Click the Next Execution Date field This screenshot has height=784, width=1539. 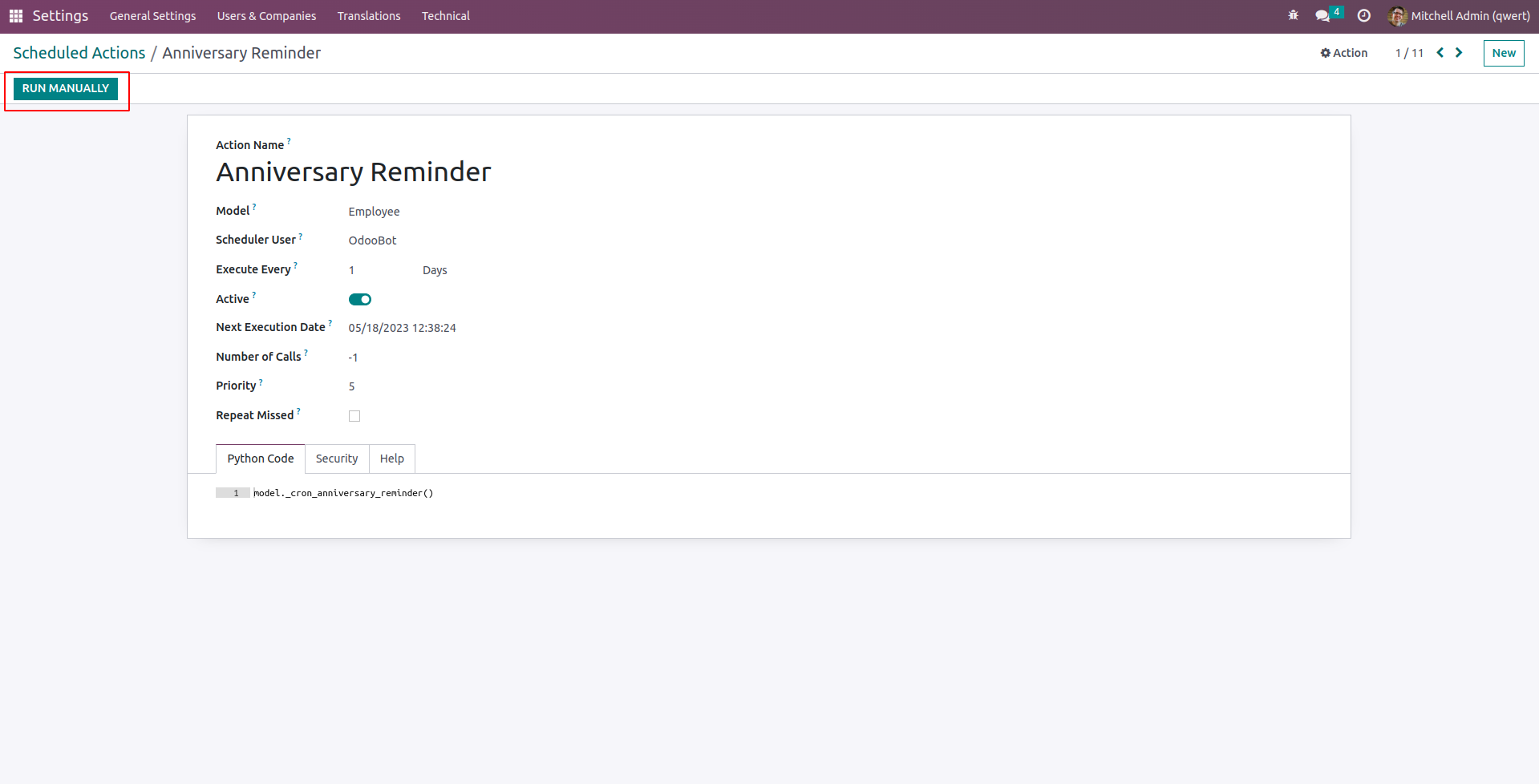(x=402, y=328)
